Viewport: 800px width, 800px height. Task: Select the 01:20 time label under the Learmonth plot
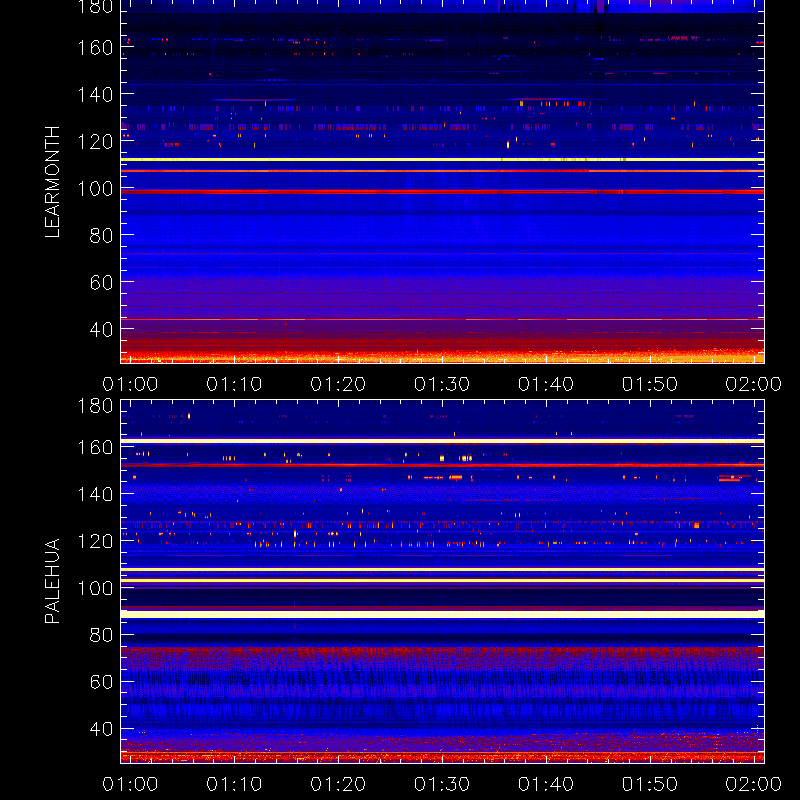coord(338,384)
